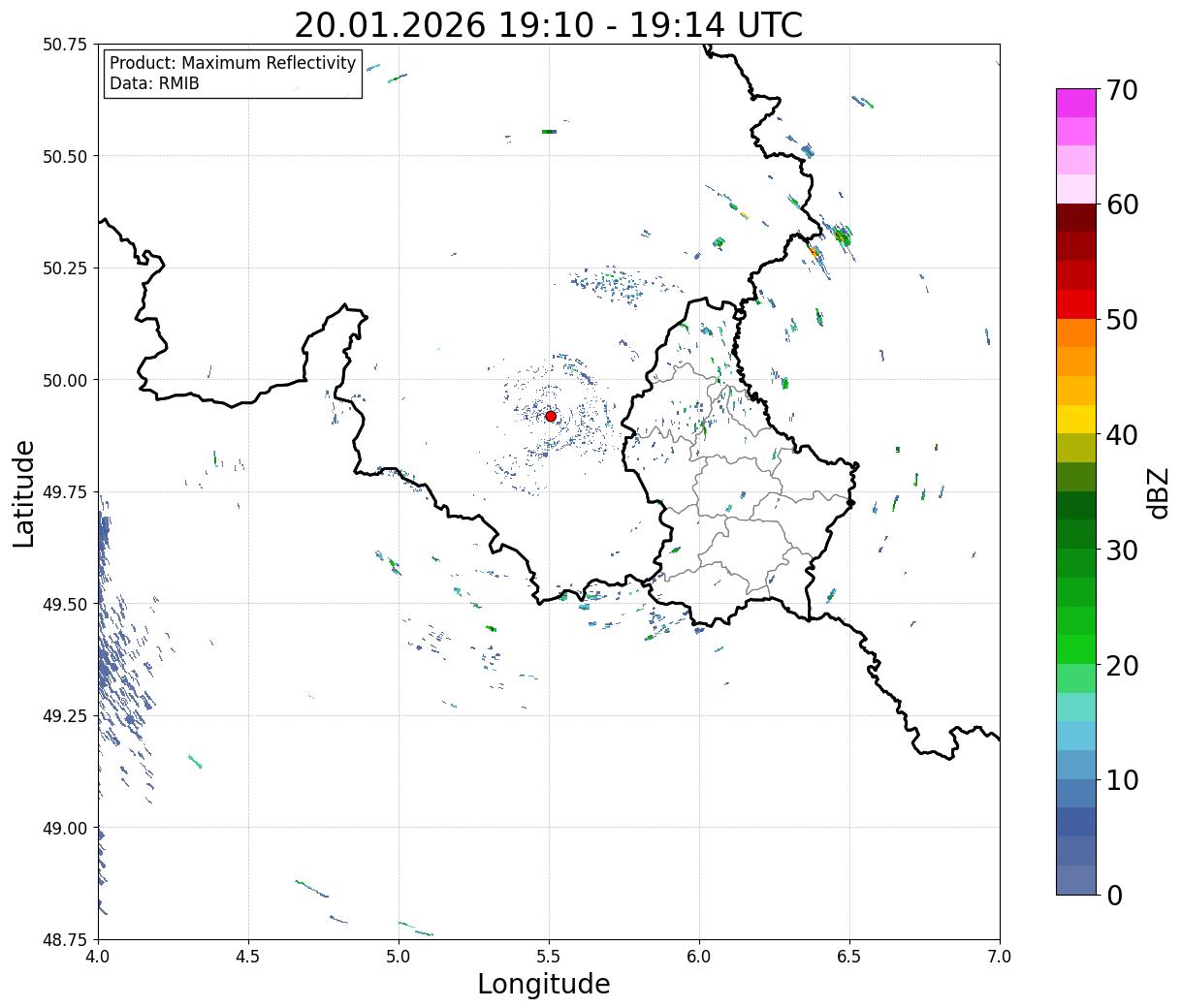
Task: Click the longitude tick label 5.0
Action: tap(399, 957)
